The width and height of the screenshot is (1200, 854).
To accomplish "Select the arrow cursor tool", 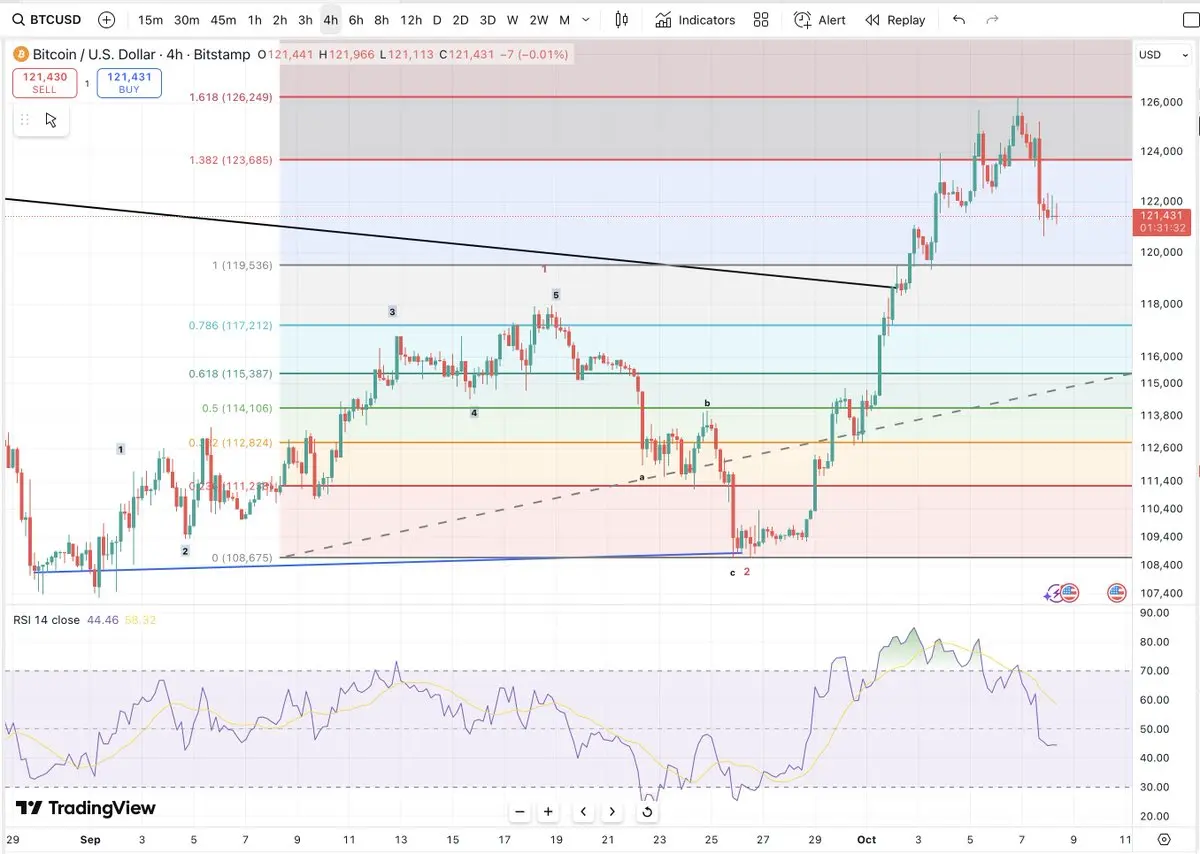I will click(51, 120).
